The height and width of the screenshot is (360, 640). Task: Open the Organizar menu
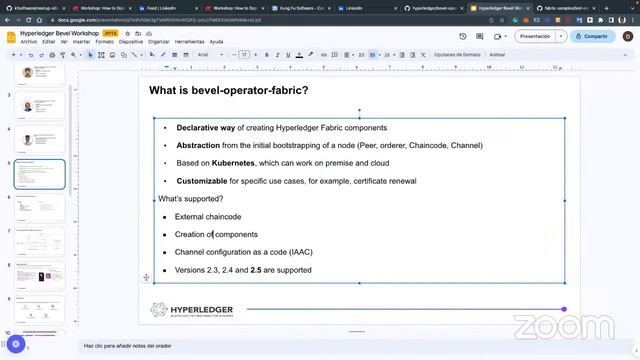[x=159, y=42]
